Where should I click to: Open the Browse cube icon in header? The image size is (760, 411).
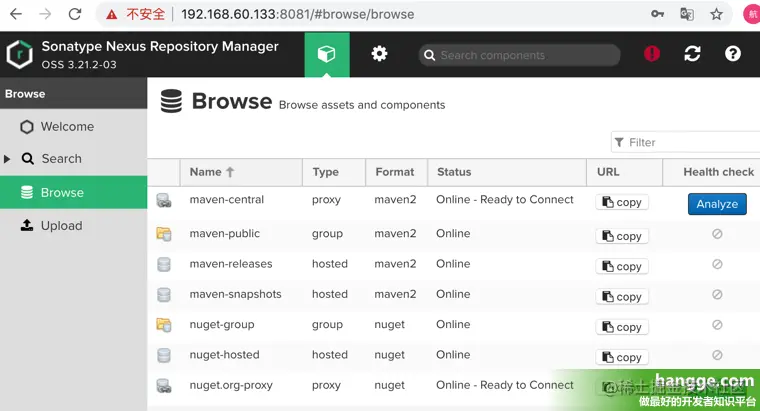click(x=327, y=54)
